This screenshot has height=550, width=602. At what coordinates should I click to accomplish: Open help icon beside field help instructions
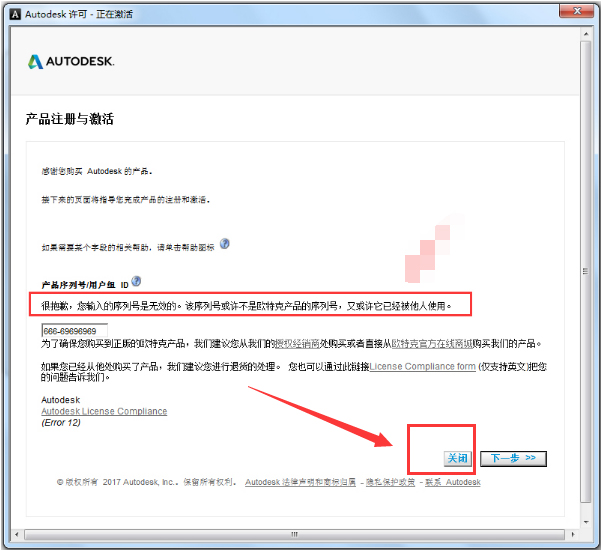click(x=225, y=244)
